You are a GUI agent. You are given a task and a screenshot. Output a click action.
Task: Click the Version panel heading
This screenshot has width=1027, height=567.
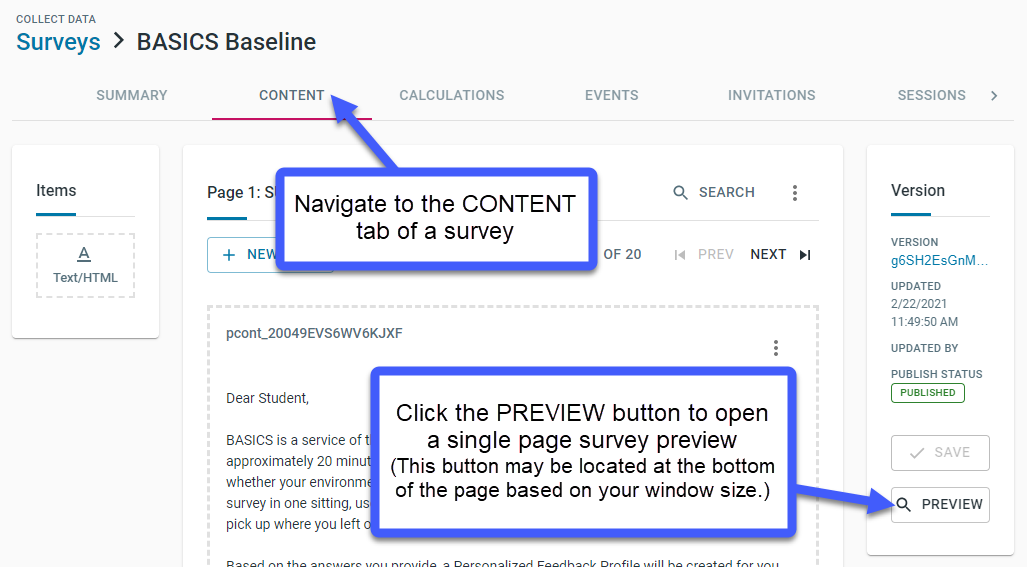pos(918,191)
